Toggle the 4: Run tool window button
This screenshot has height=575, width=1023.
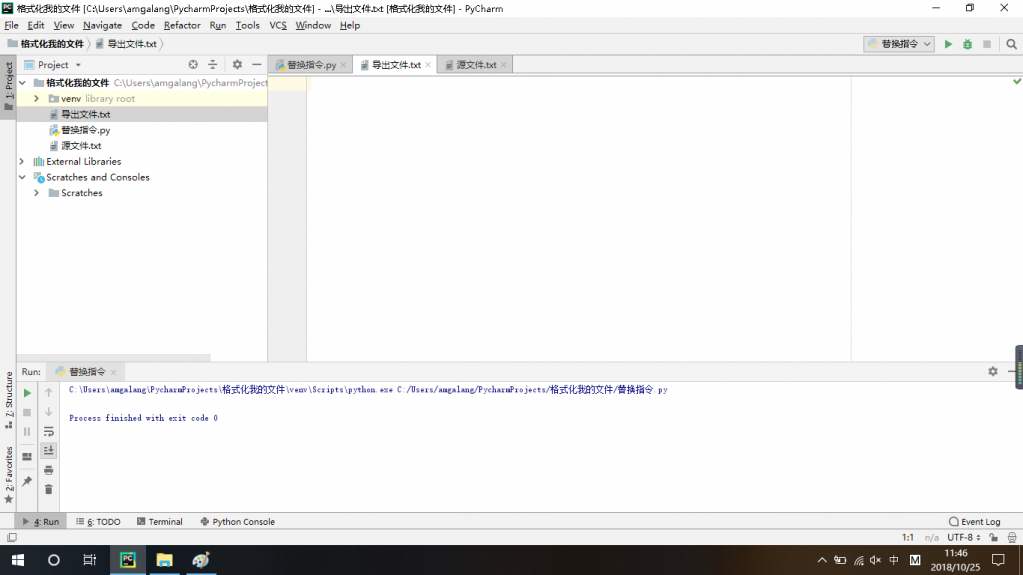[x=40, y=521]
